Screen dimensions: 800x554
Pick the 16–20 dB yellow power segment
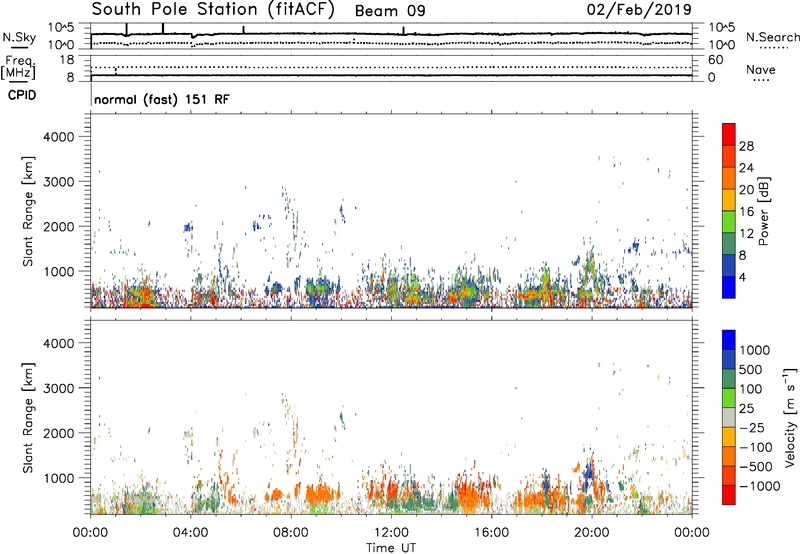(x=729, y=200)
